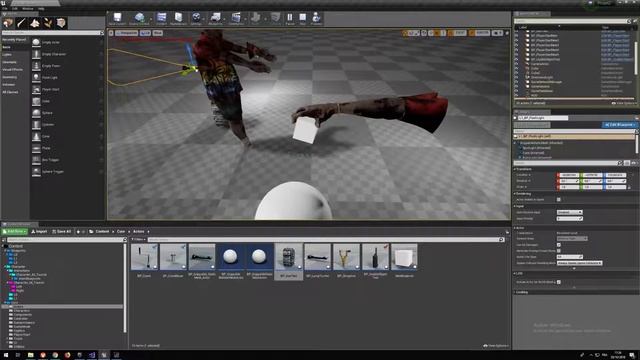Toggle the Can be Damaged checkbox
Image resolution: width=640 pixels, height=360 pixels.
pyautogui.click(x=559, y=245)
